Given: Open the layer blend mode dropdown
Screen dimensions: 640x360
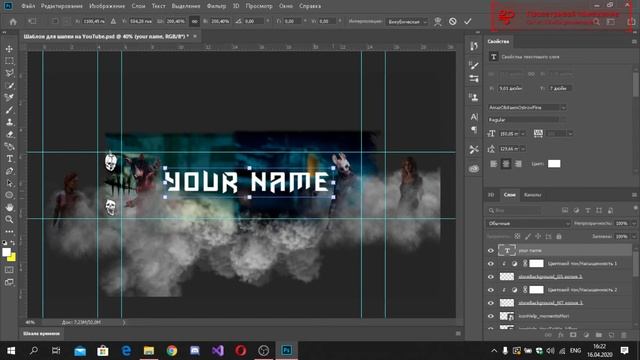Looking at the screenshot, I should [x=529, y=223].
